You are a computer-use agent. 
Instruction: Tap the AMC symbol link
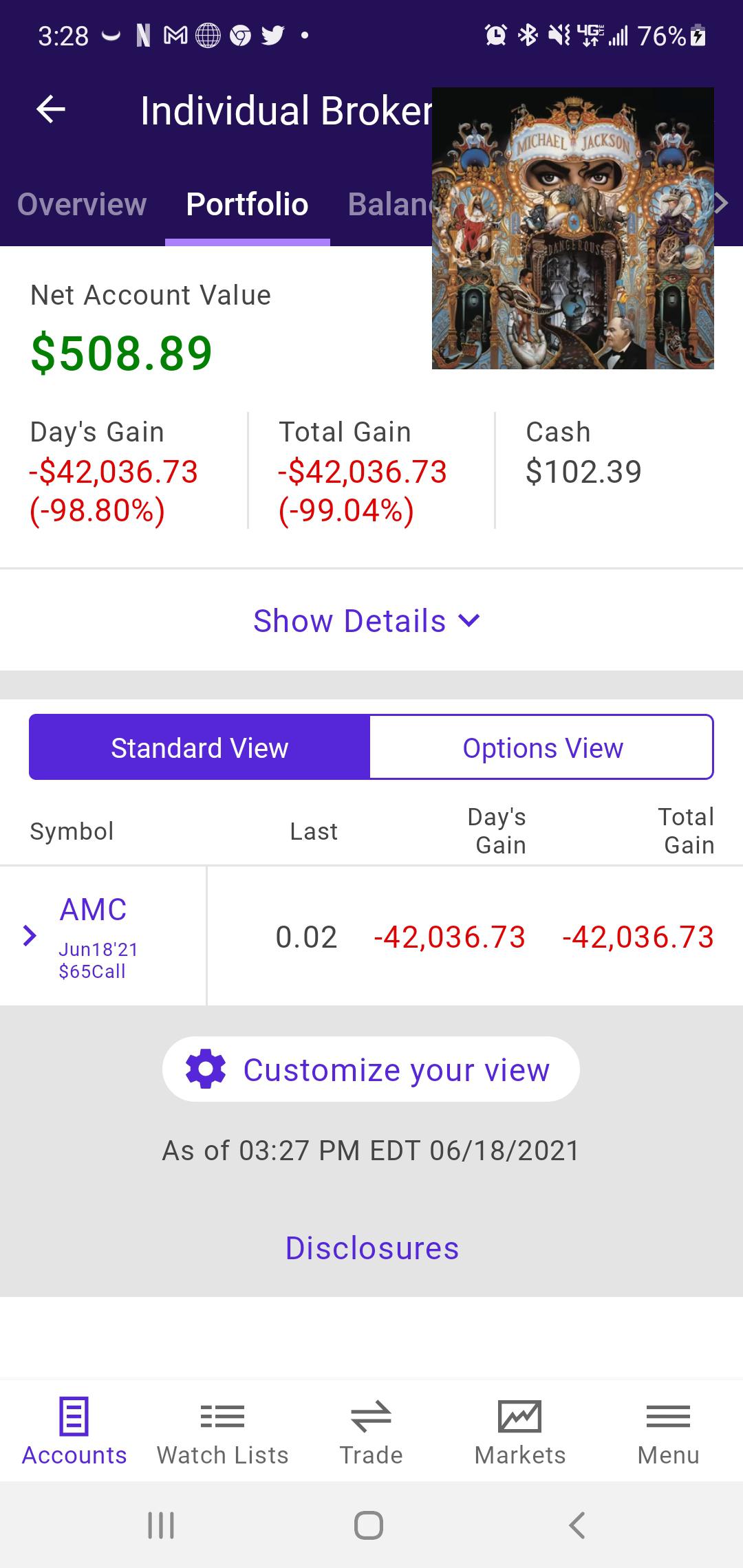tap(93, 910)
